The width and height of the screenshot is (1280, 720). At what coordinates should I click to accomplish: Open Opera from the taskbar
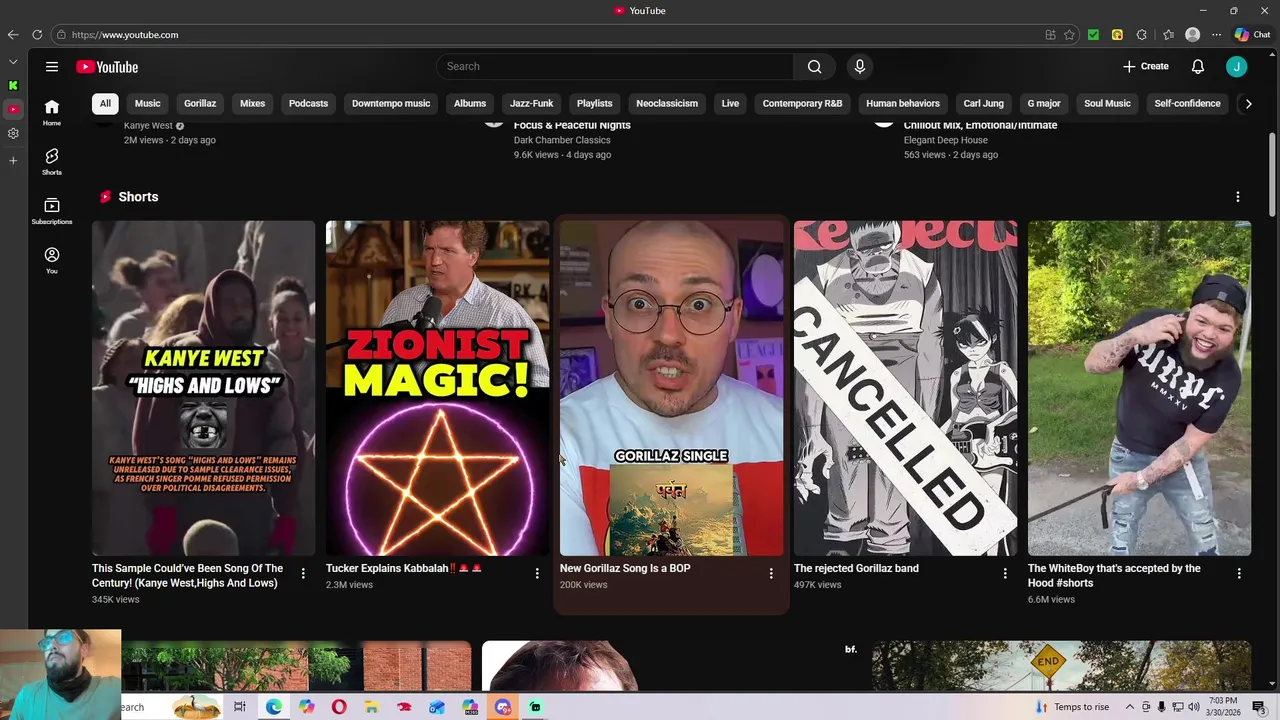(339, 707)
